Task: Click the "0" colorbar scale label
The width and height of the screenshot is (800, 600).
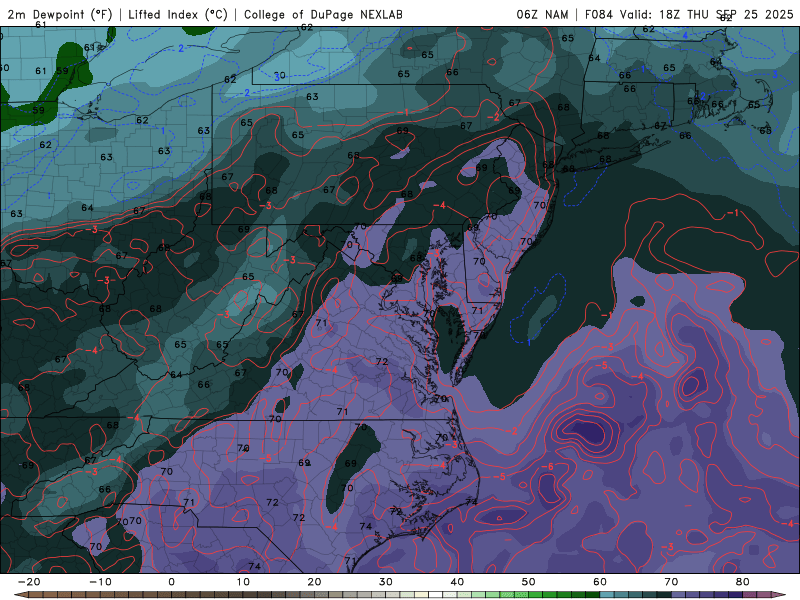Action: pos(171,582)
